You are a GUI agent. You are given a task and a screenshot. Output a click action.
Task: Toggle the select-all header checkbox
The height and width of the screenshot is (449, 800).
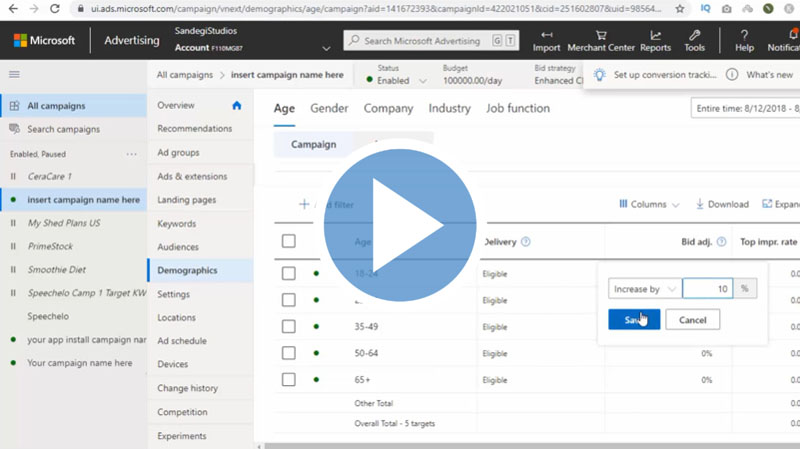coord(289,241)
